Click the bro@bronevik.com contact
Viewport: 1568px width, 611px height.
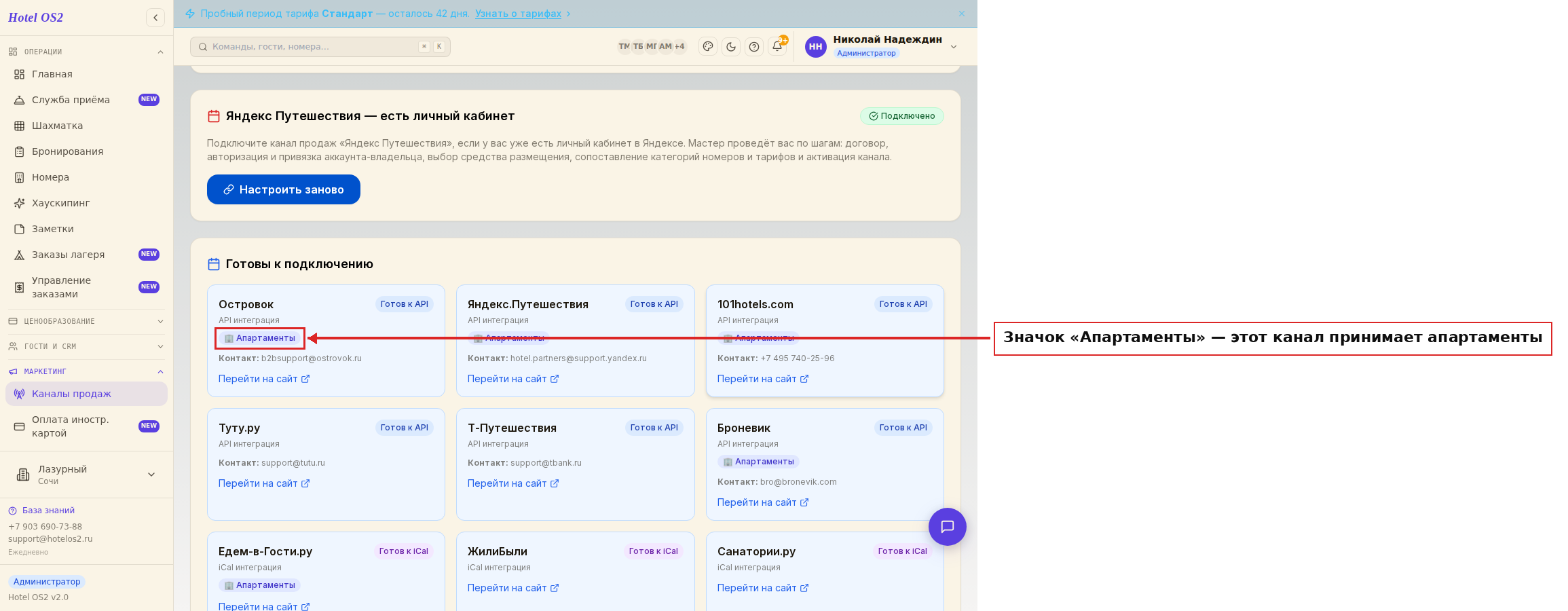pos(798,482)
